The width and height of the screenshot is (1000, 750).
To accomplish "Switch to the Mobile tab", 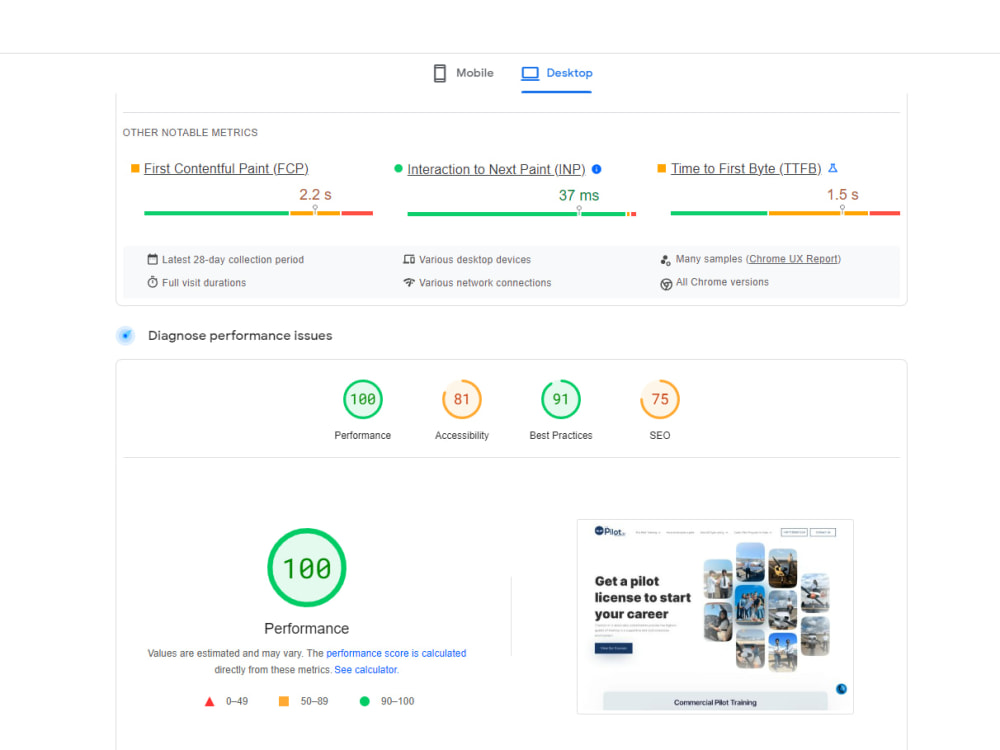I will [x=463, y=73].
